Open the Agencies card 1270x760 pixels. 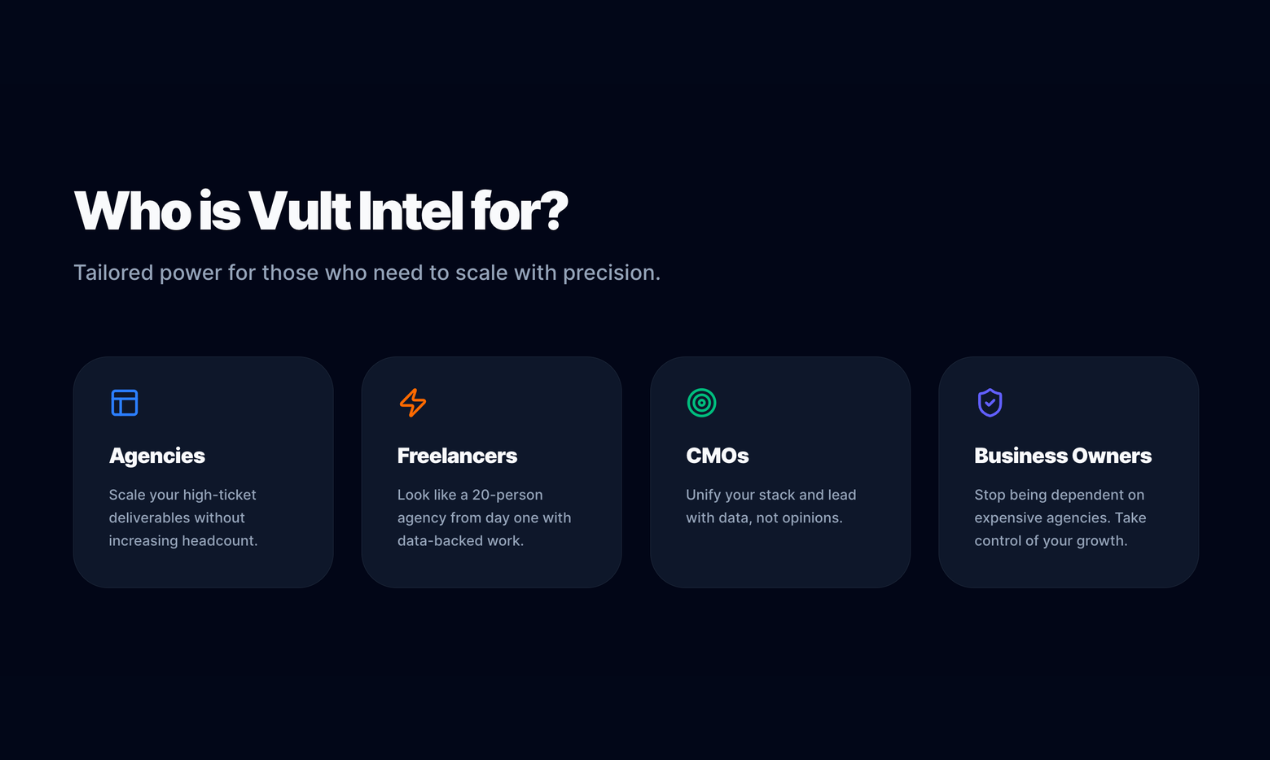pyautogui.click(x=203, y=471)
